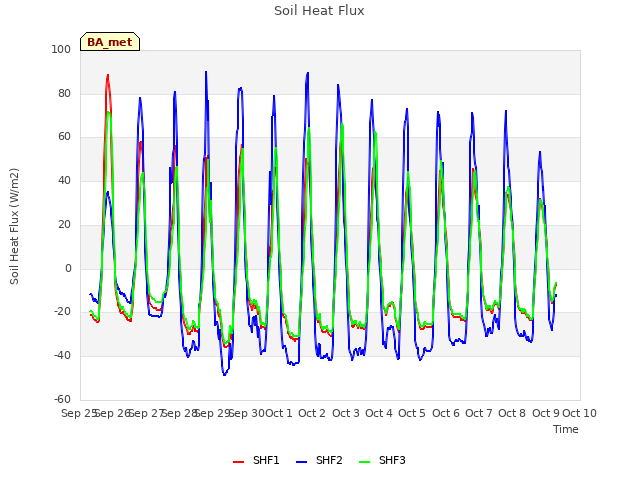Viewport: 640px width, 480px height.
Task: Click the blue SHF2 lowest trough near Sep 29
Action: 224,375
